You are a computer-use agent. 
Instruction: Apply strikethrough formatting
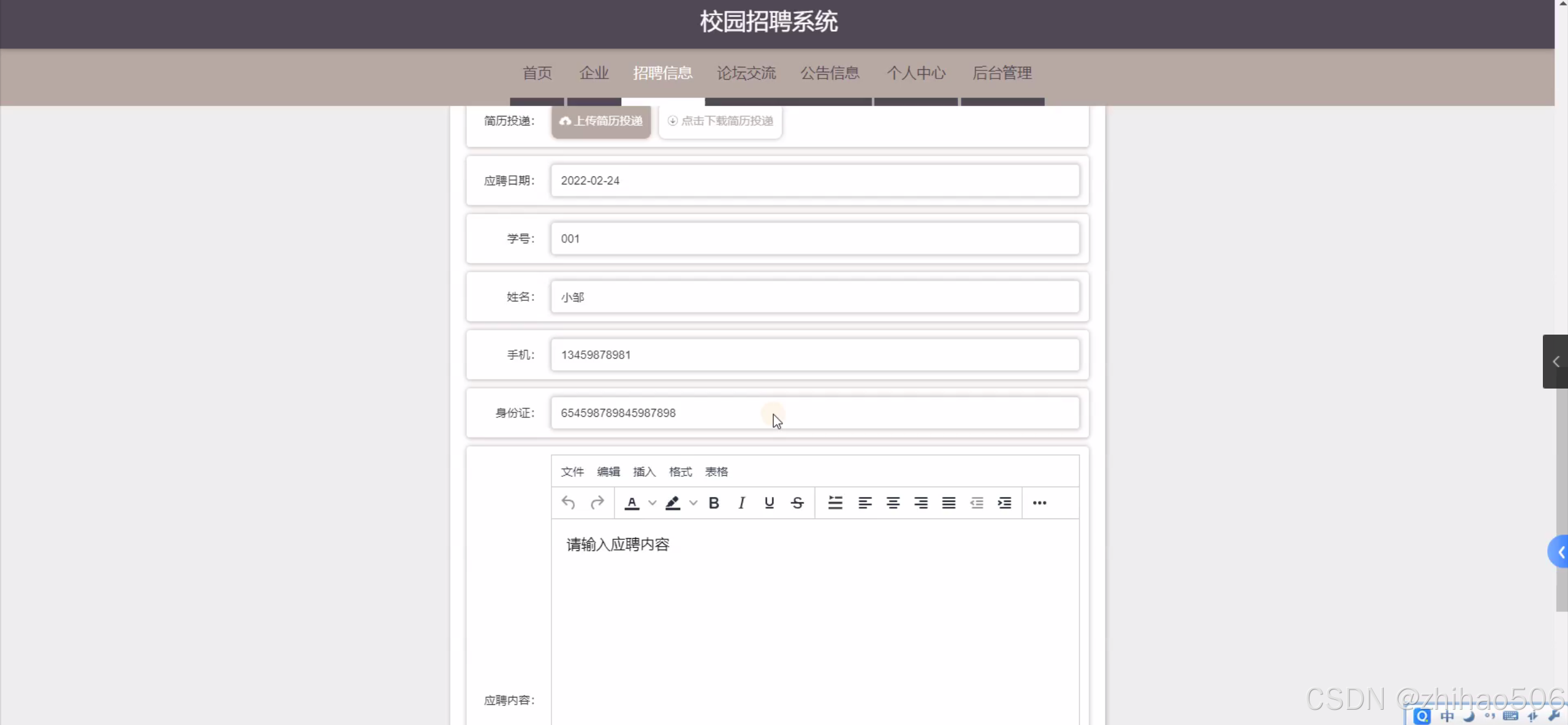click(797, 503)
